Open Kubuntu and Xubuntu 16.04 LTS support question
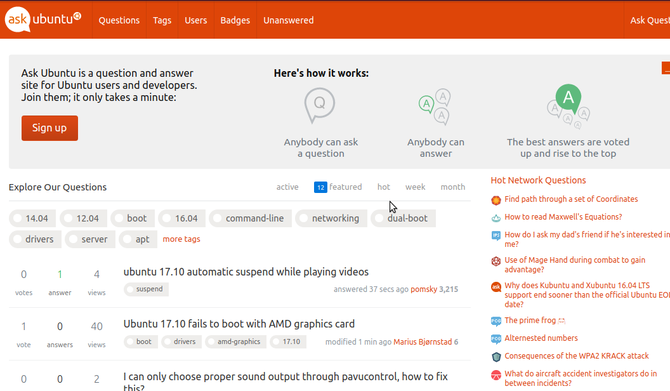The height and width of the screenshot is (391, 670). 587,294
